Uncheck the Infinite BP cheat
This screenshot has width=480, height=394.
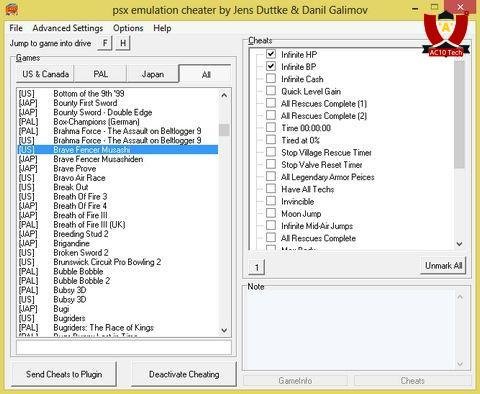point(271,66)
